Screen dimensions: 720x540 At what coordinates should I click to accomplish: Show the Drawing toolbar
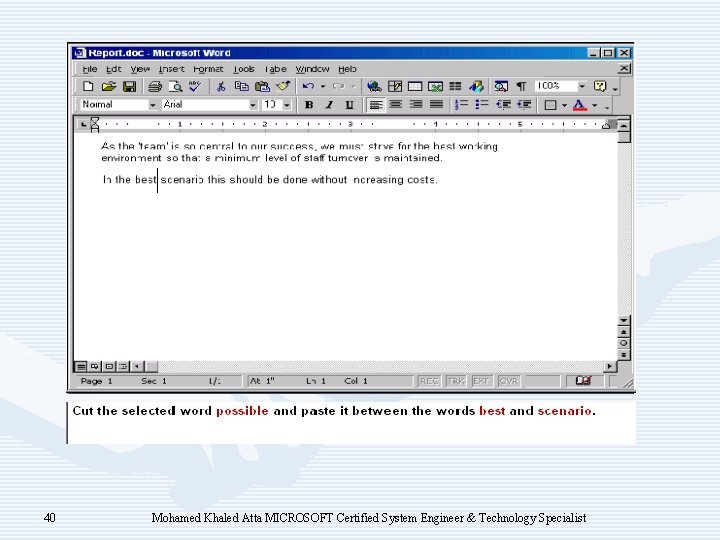click(476, 86)
